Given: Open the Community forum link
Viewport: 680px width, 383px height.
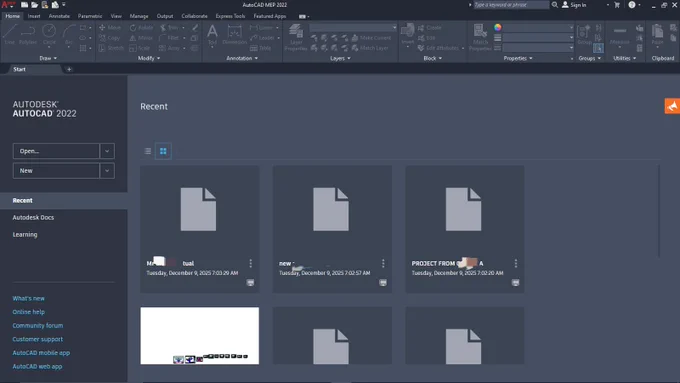Looking at the screenshot, I should [x=38, y=325].
